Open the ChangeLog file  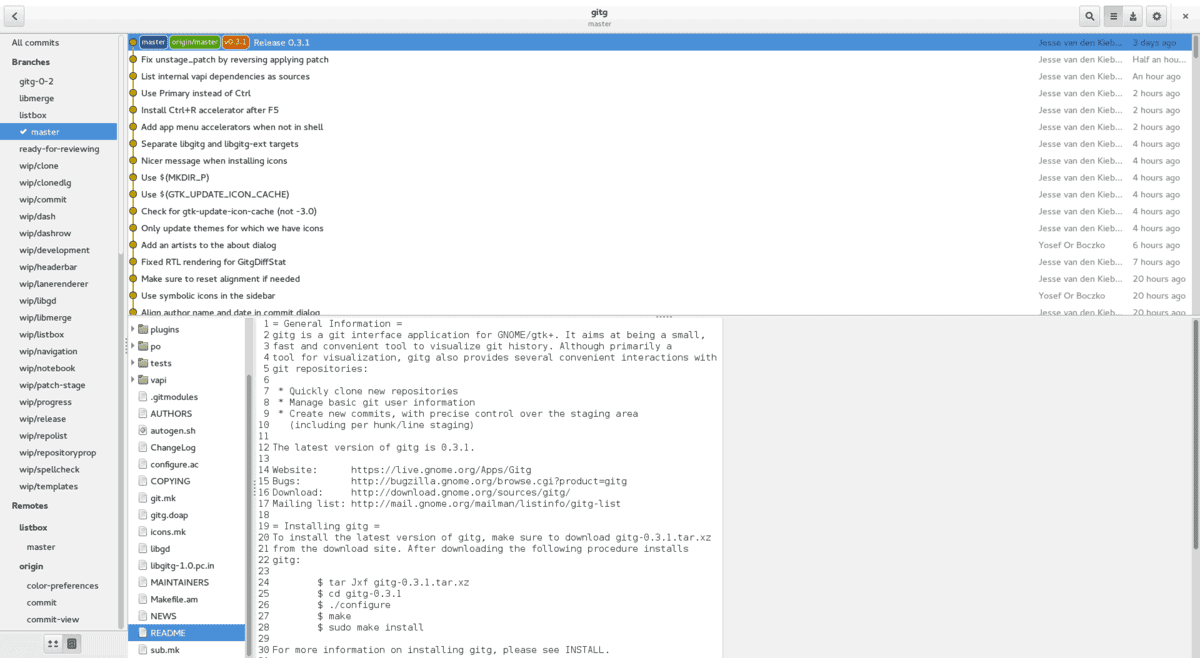click(186, 447)
